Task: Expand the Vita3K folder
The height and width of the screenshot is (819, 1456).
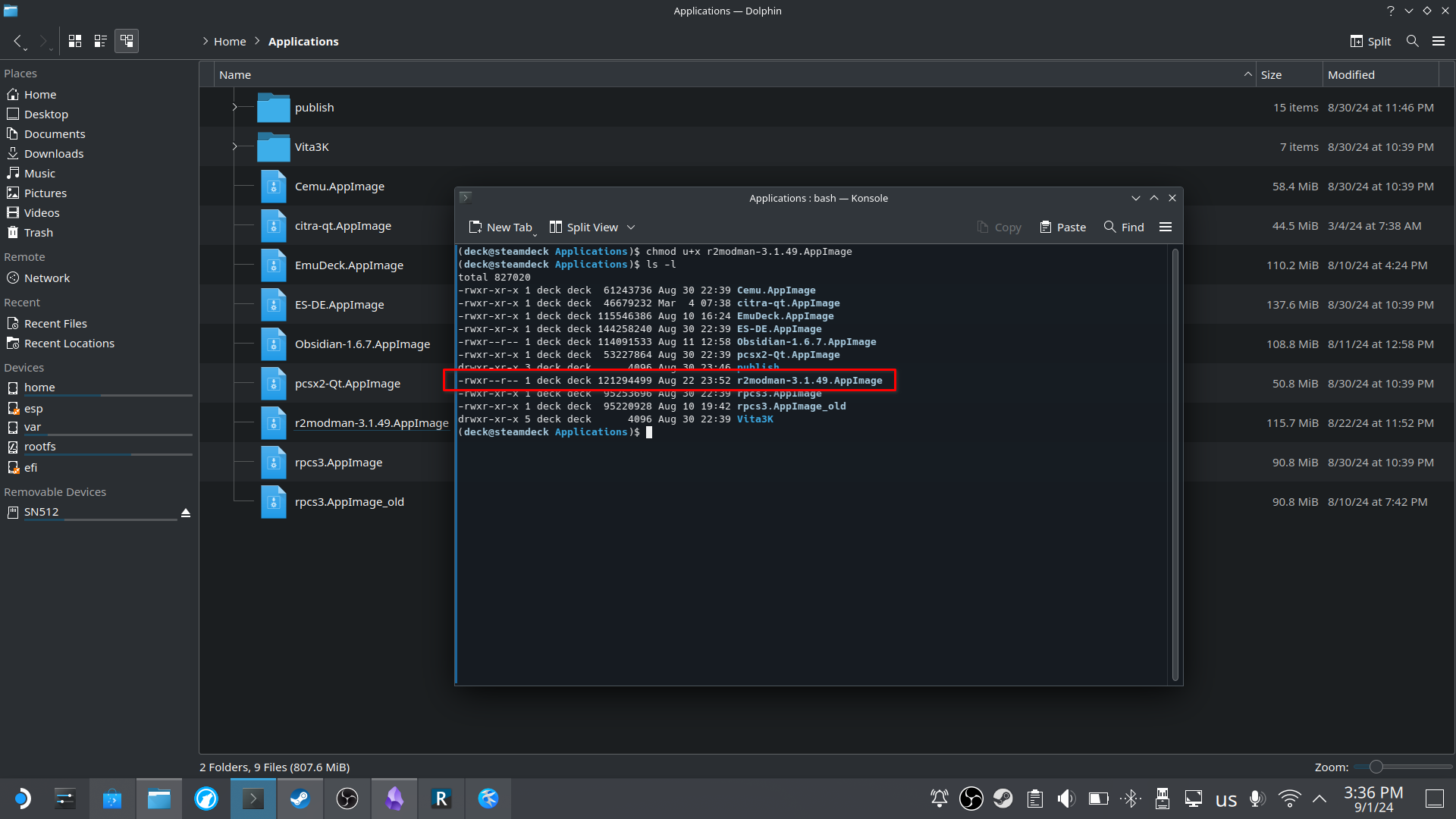Action: point(234,147)
